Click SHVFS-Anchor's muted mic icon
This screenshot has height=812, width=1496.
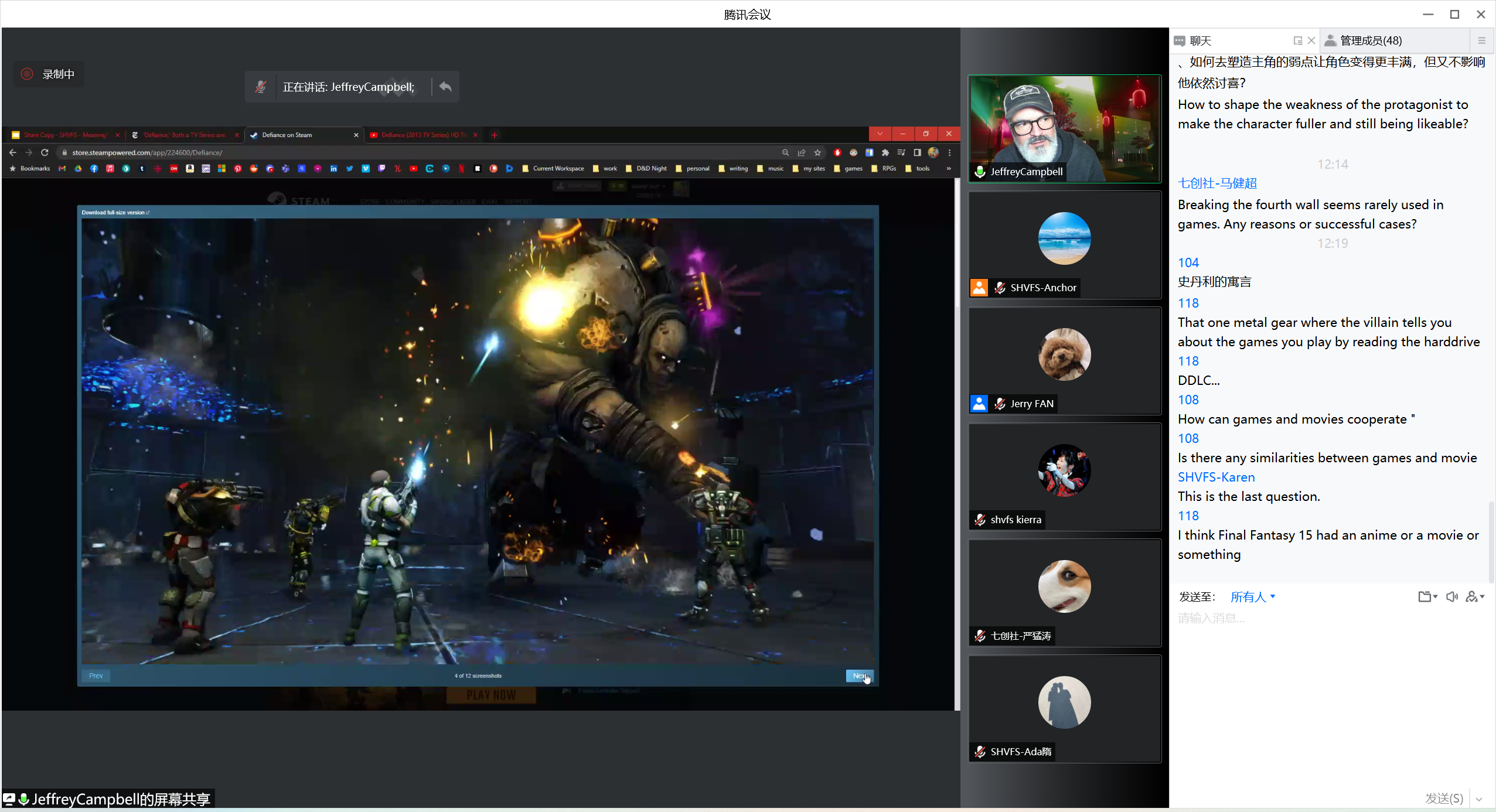(1000, 288)
